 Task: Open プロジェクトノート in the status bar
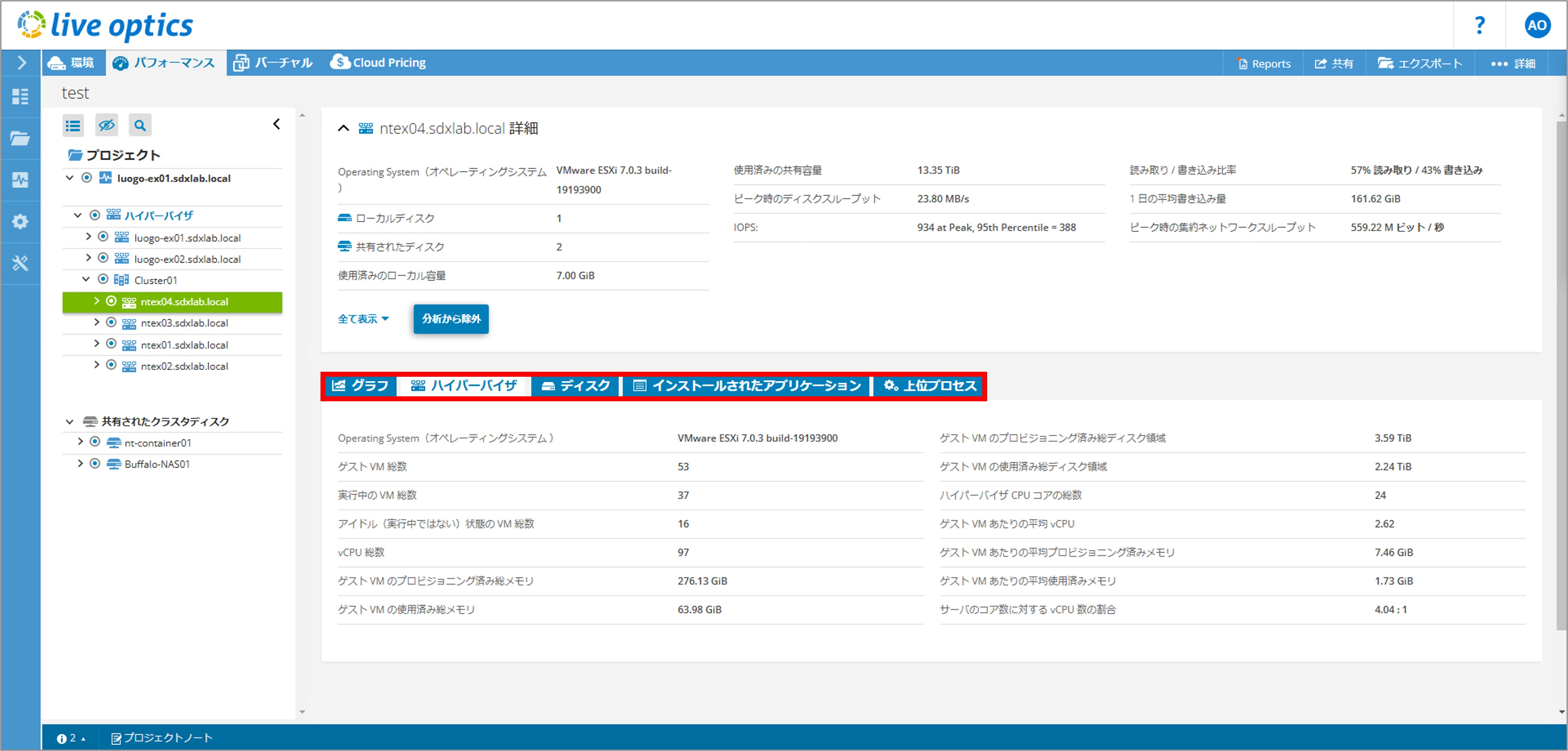click(161, 737)
